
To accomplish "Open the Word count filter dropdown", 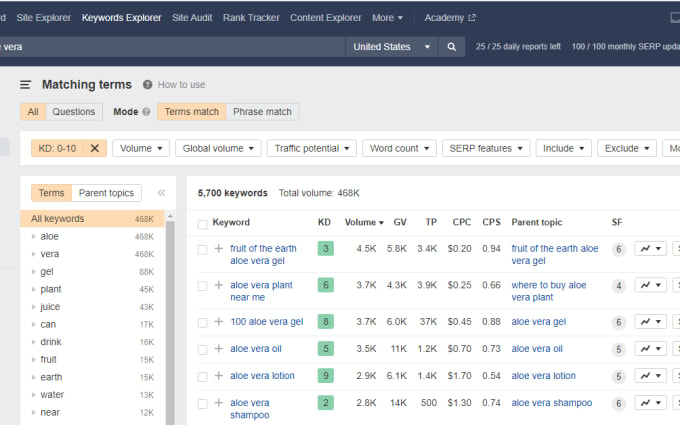I will [x=399, y=148].
